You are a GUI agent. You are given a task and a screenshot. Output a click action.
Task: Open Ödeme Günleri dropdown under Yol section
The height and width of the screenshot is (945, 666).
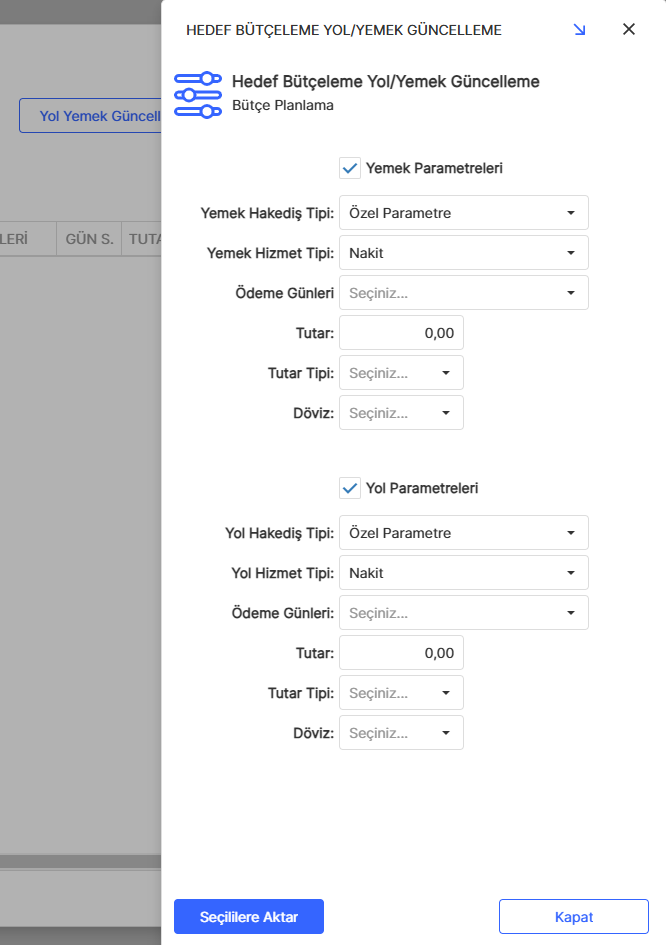[464, 613]
